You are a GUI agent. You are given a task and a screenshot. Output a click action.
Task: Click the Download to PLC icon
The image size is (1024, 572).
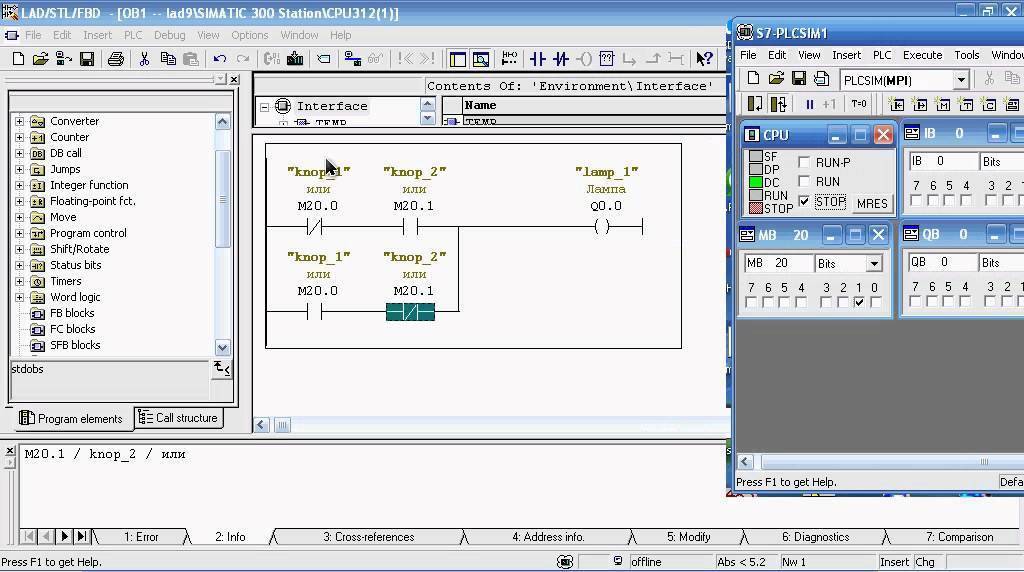(x=295, y=59)
